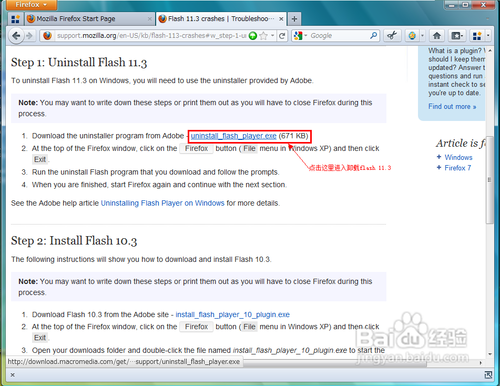Click the green Go arrow in address bar
Screen dimensions: 500x386
pos(253,36)
